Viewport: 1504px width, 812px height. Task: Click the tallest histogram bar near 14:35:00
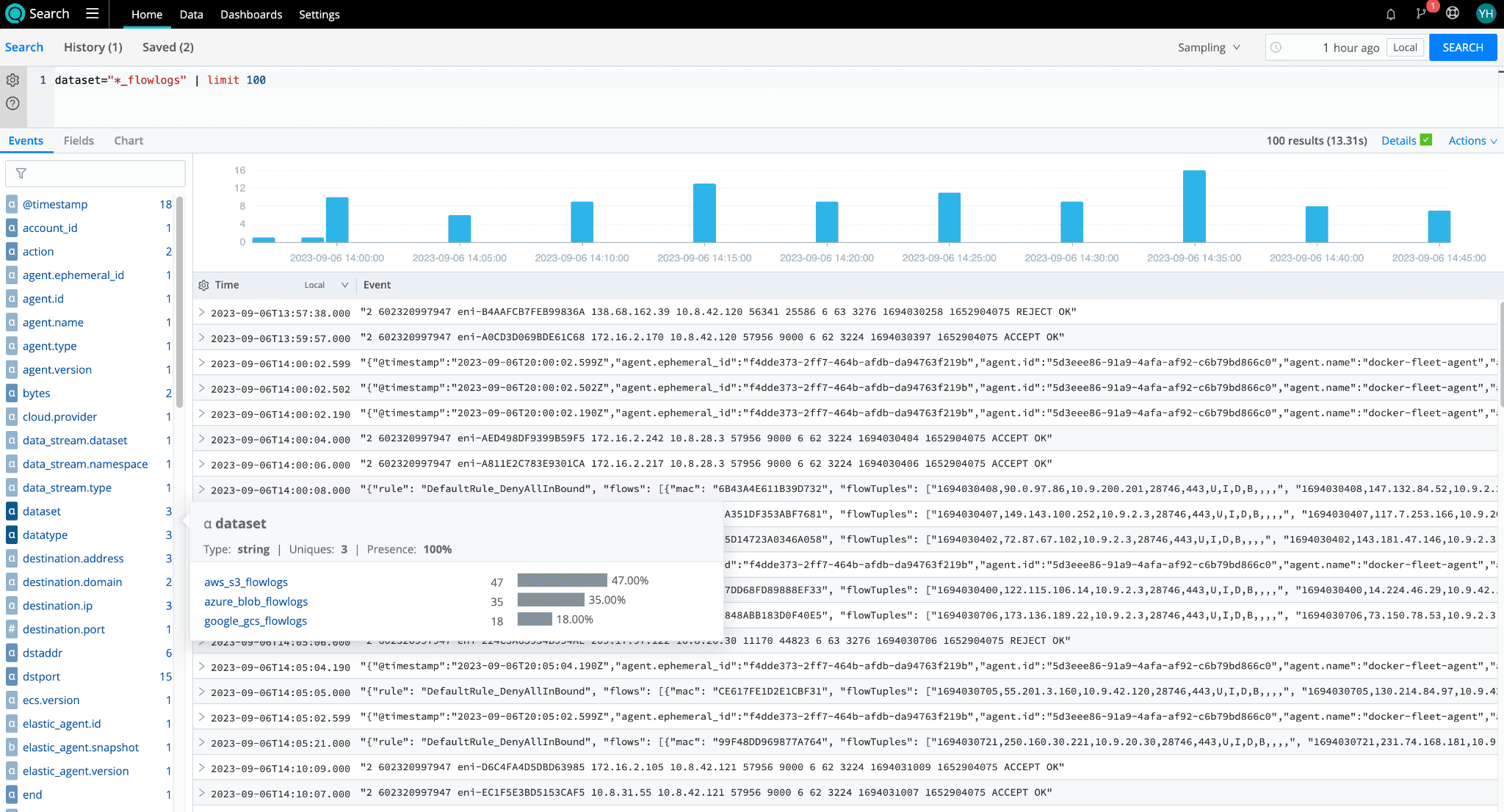tap(1194, 206)
